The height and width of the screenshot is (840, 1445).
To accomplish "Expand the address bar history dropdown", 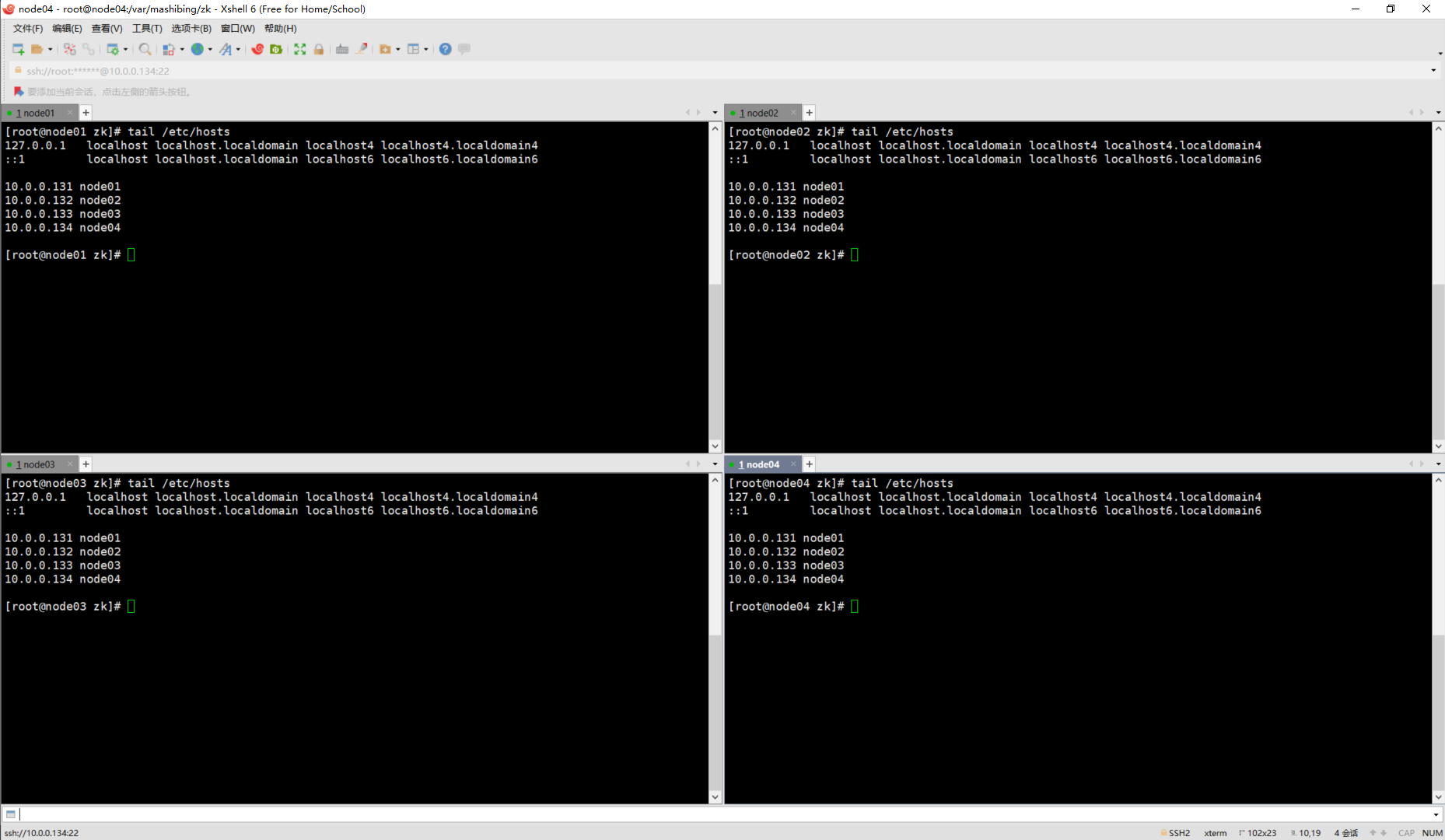I will 1433,71.
